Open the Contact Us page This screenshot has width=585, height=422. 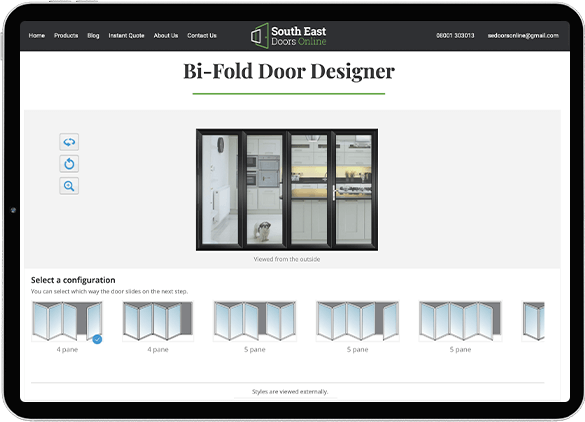(202, 35)
